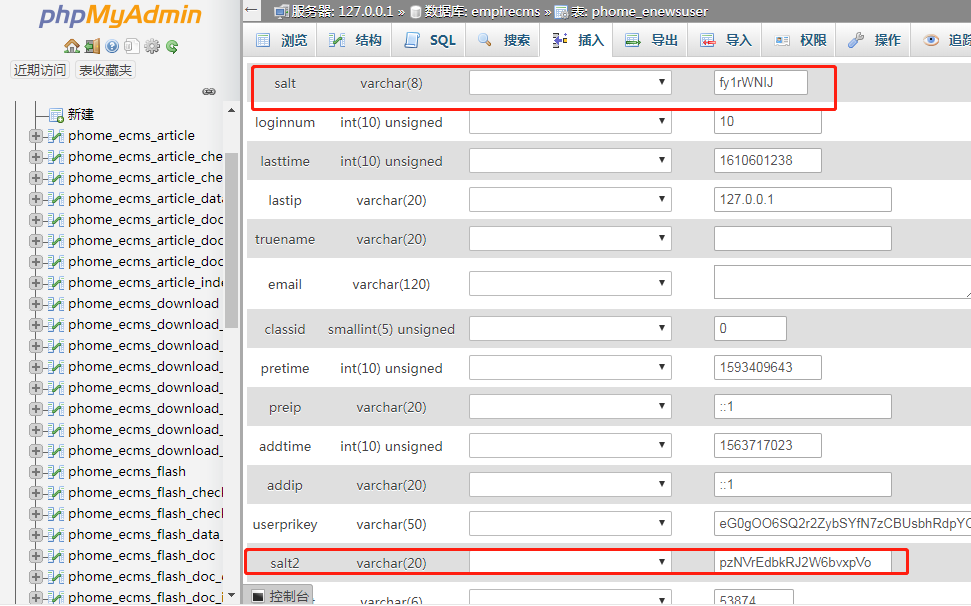Screen dimensions: 971x606
Task: Click the link chain icon in navigation panel
Action: pyautogui.click(x=209, y=91)
